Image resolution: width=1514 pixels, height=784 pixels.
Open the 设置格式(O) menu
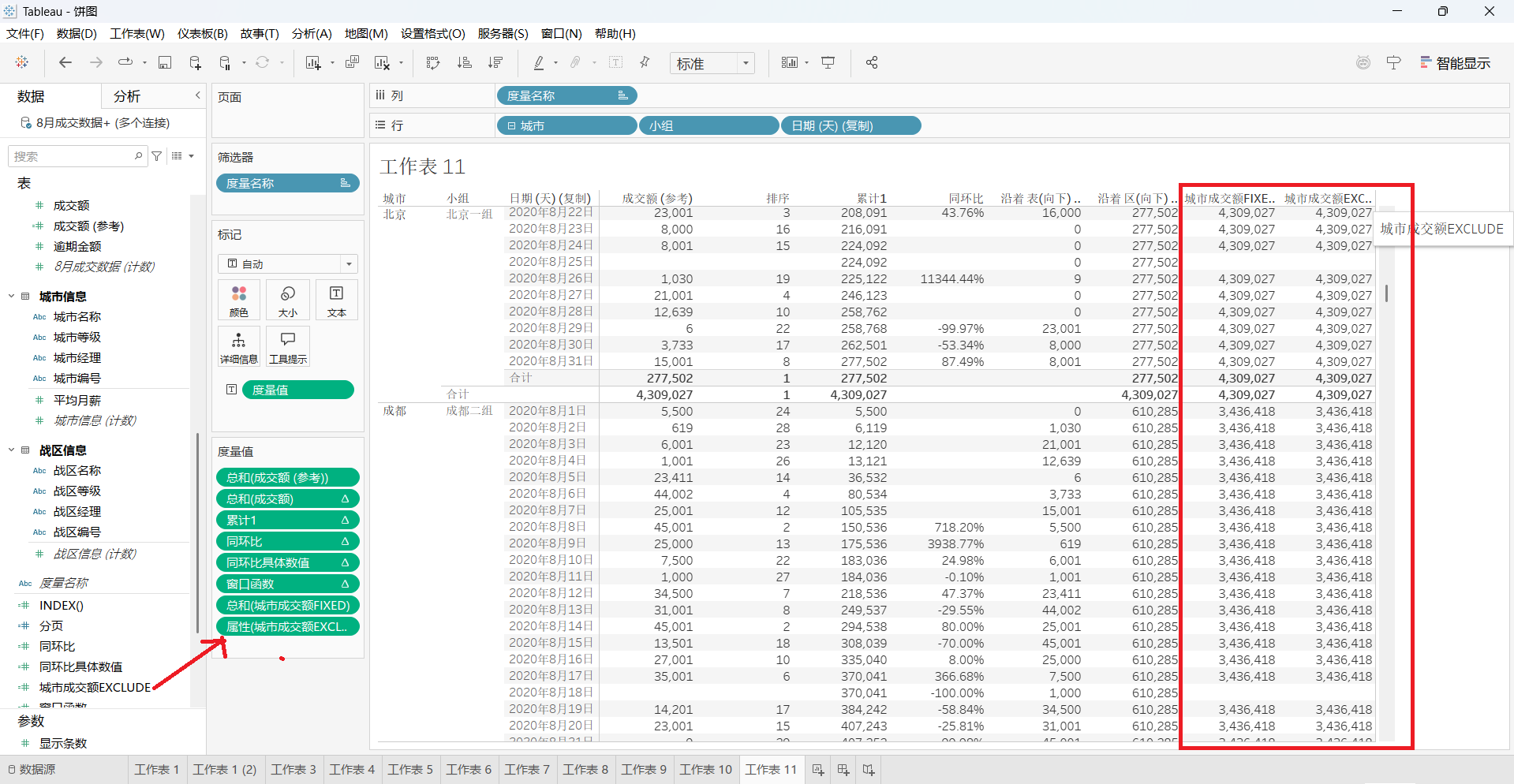point(433,33)
